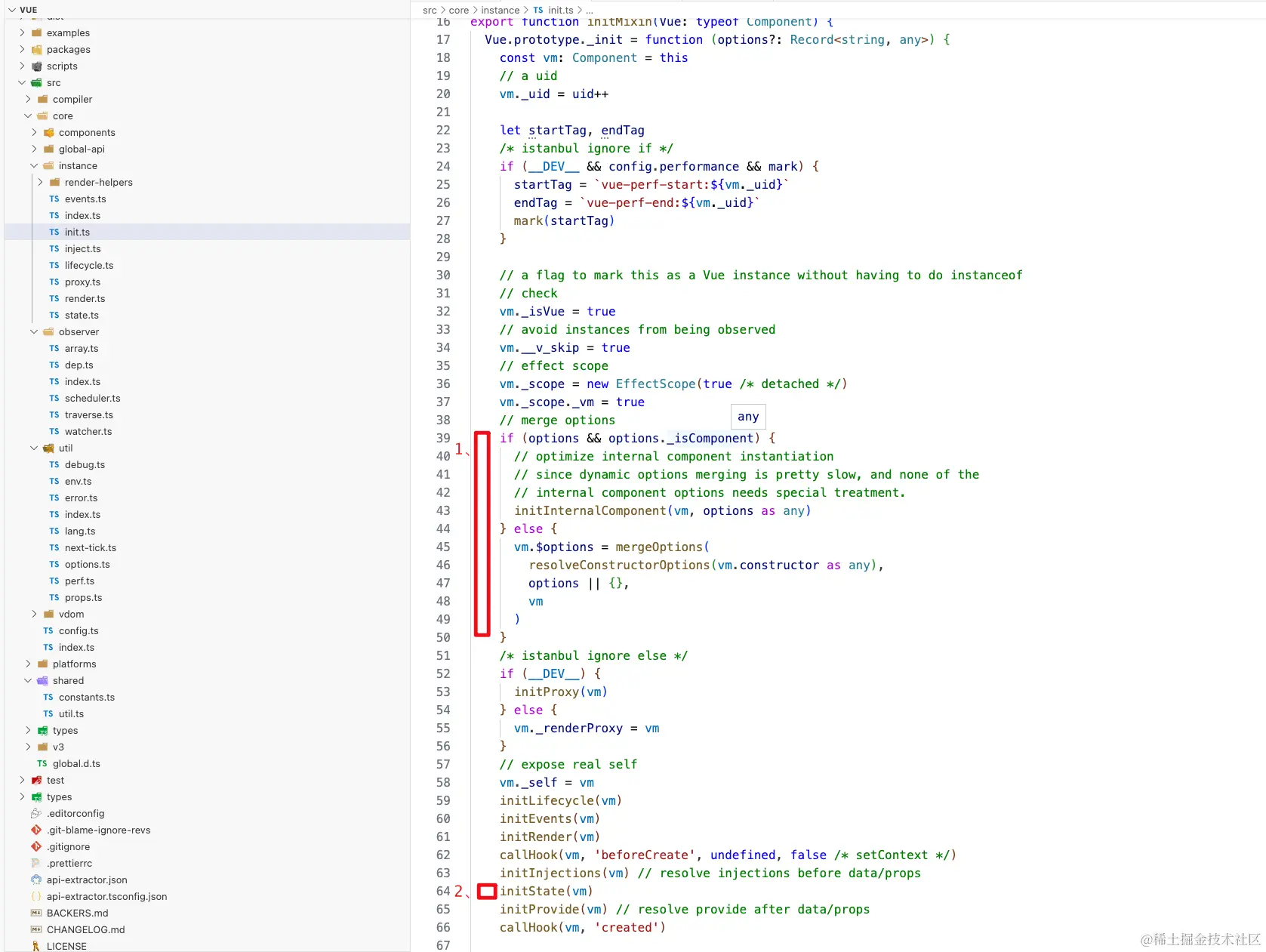Collapse the core folder chevron
The image size is (1266, 952).
coord(28,116)
